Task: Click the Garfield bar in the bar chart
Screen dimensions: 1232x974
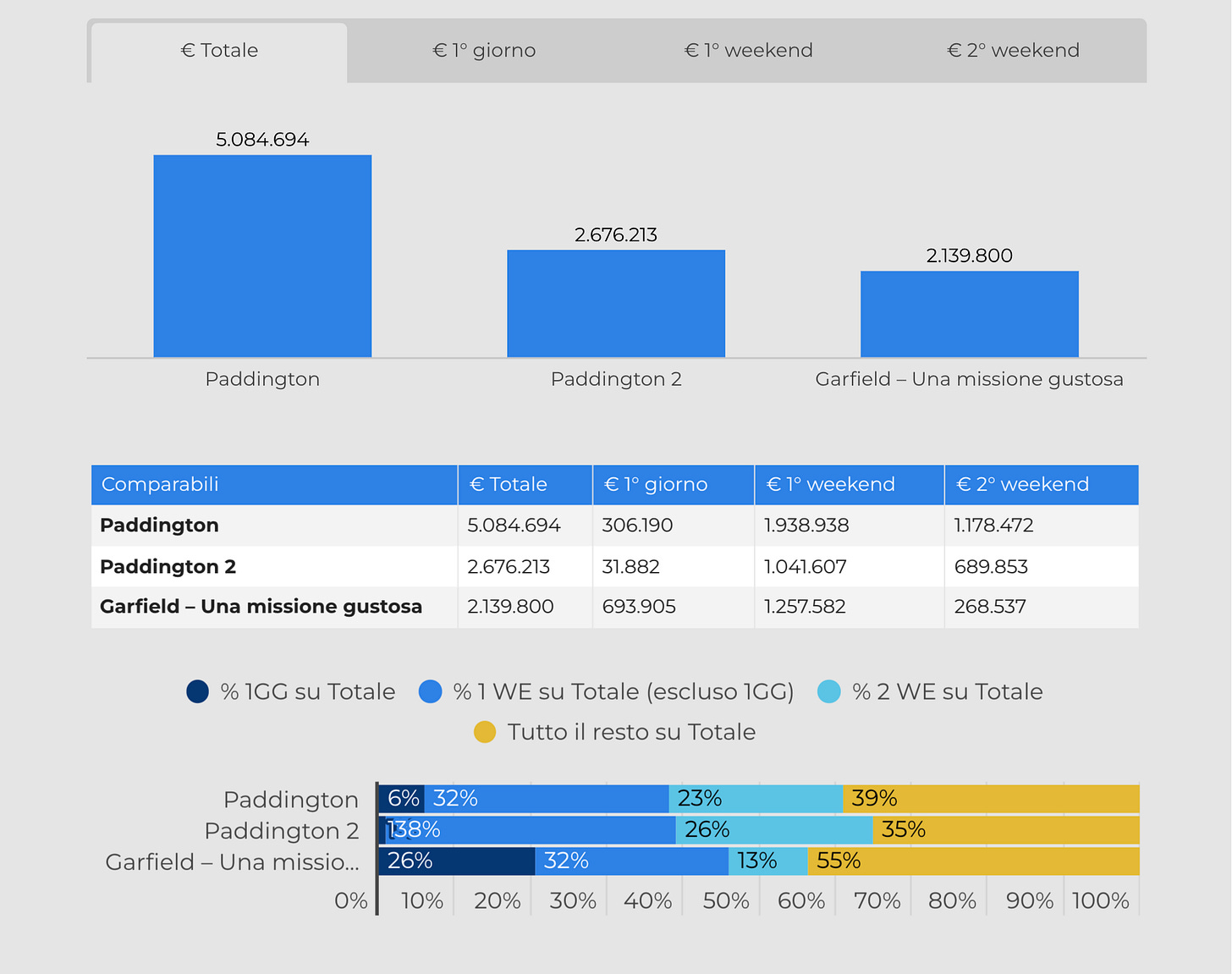Action: 970,314
